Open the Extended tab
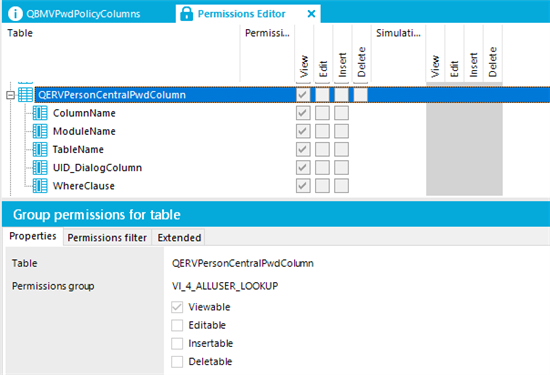550x375 pixels. point(179,237)
